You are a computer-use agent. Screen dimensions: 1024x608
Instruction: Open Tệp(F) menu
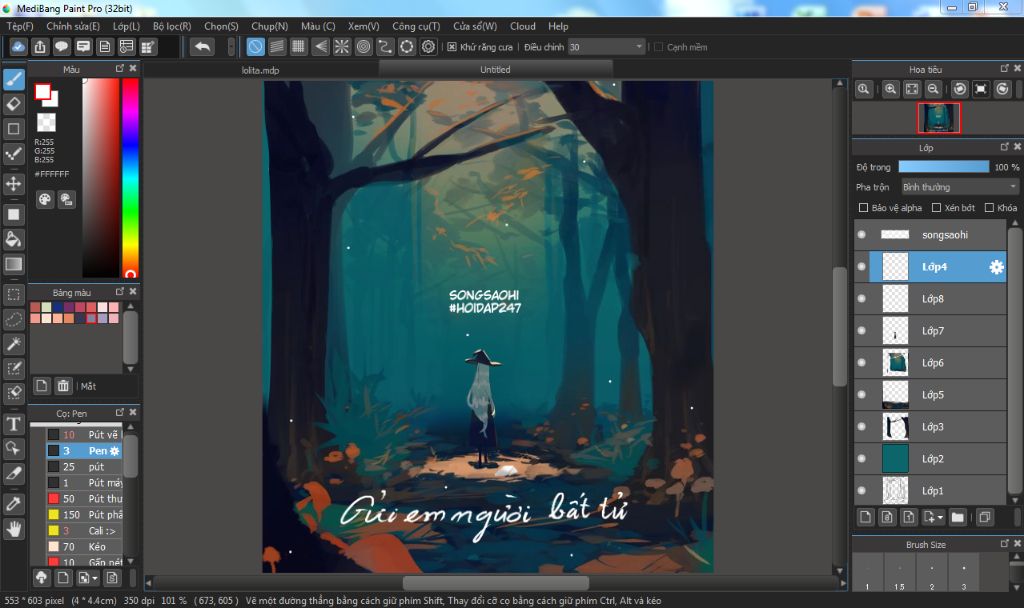20,26
